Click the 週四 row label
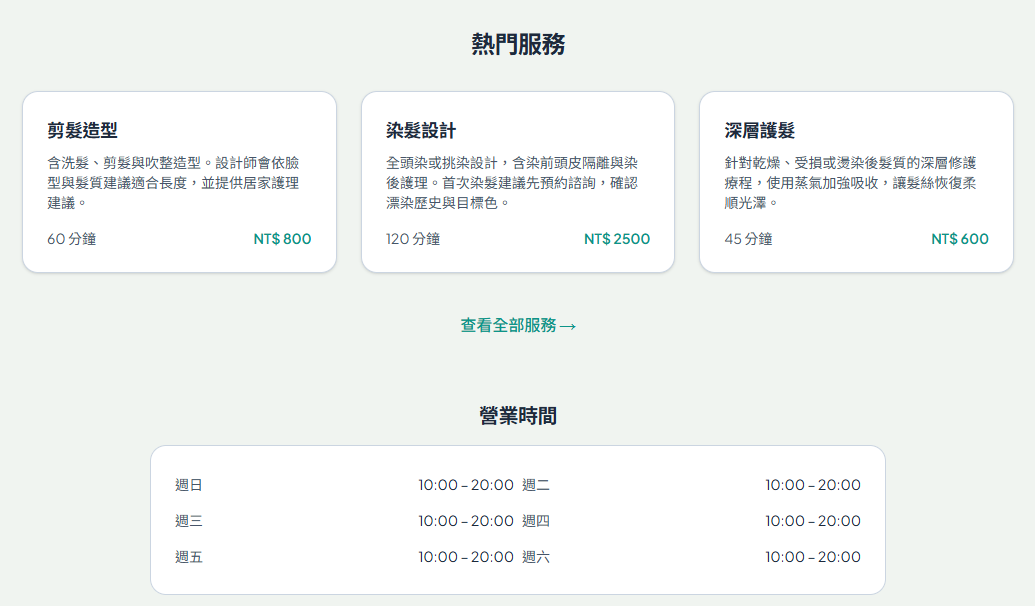 pos(536,521)
